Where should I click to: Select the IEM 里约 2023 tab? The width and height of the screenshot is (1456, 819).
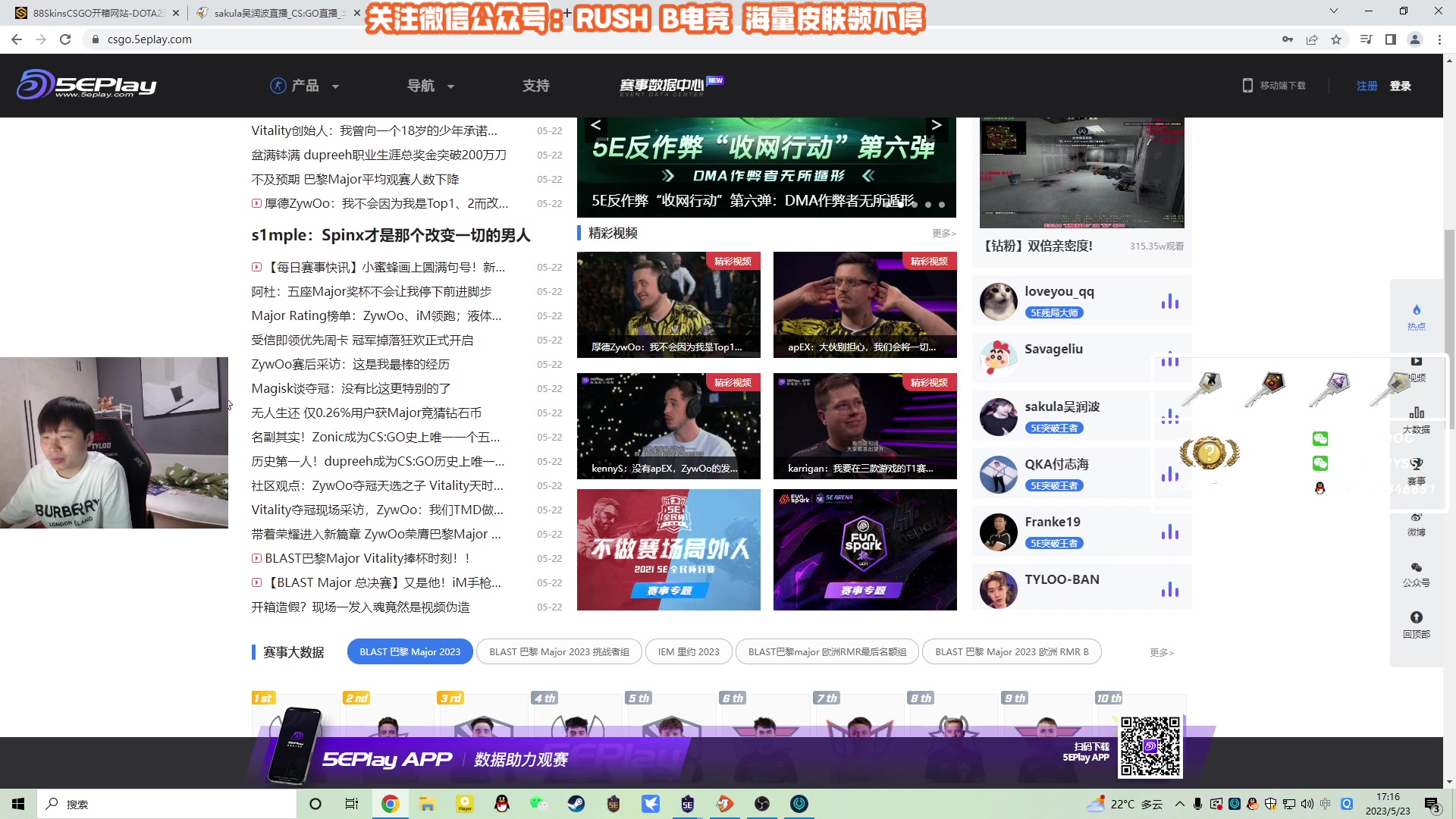point(689,652)
